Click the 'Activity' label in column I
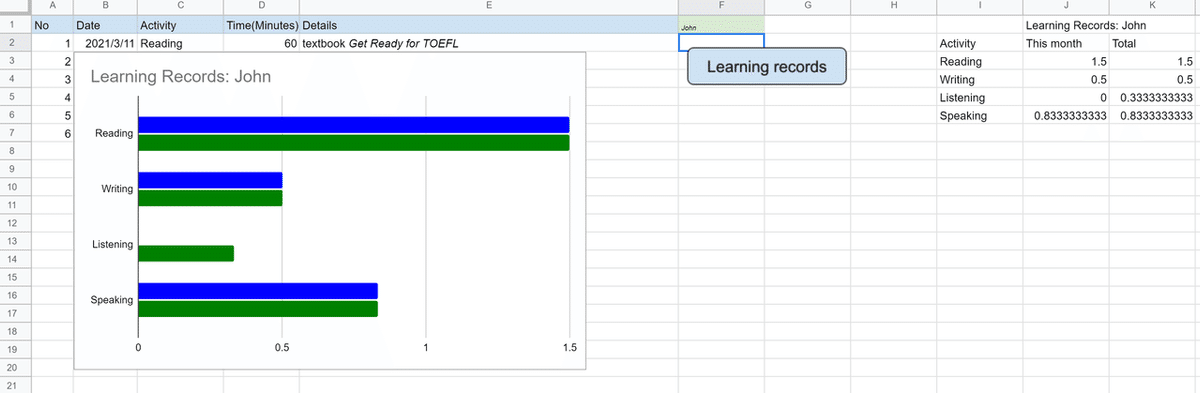Viewport: 1200px width, 393px height. tap(980, 43)
